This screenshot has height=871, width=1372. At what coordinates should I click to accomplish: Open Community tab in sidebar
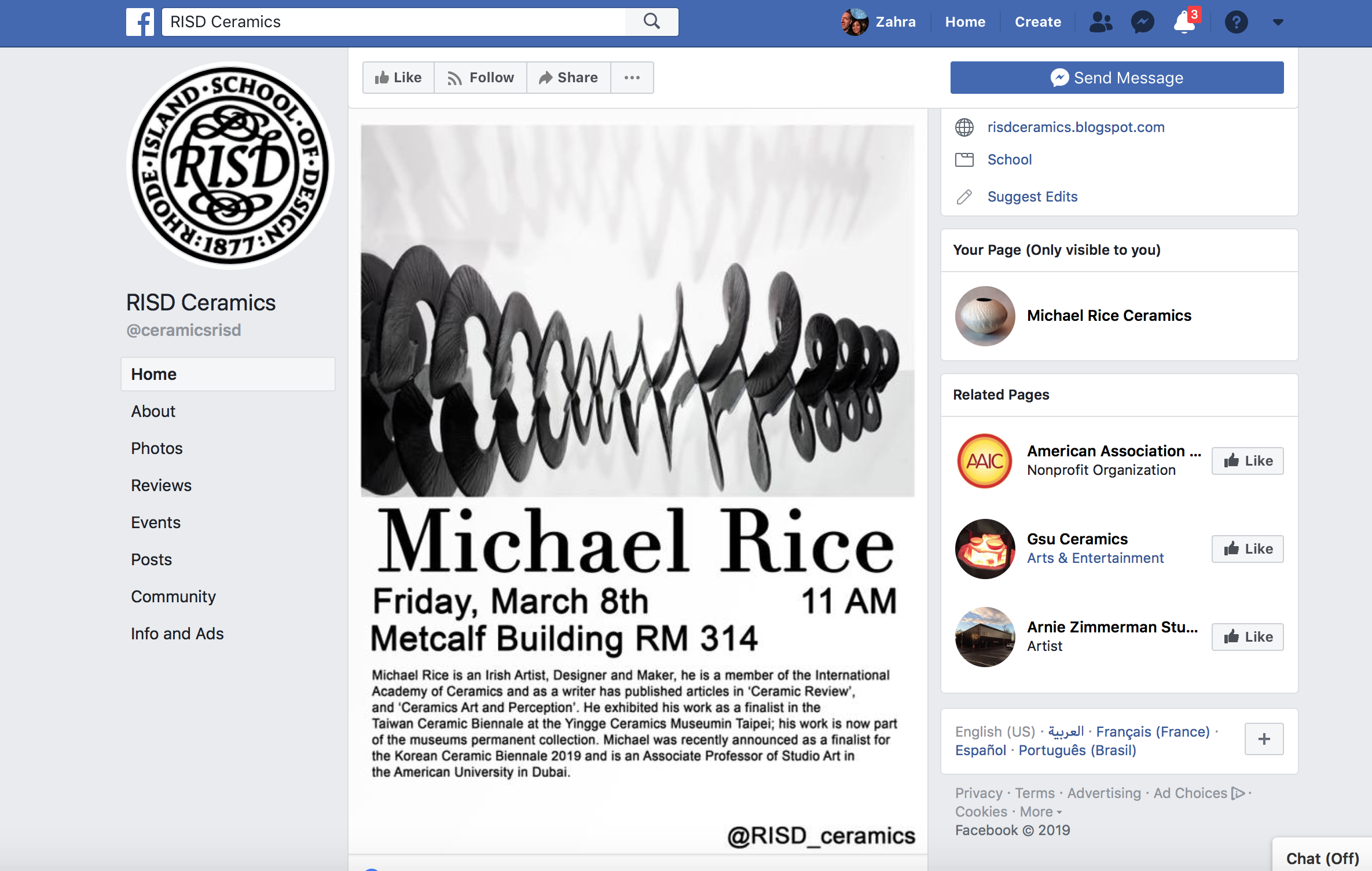click(x=173, y=596)
